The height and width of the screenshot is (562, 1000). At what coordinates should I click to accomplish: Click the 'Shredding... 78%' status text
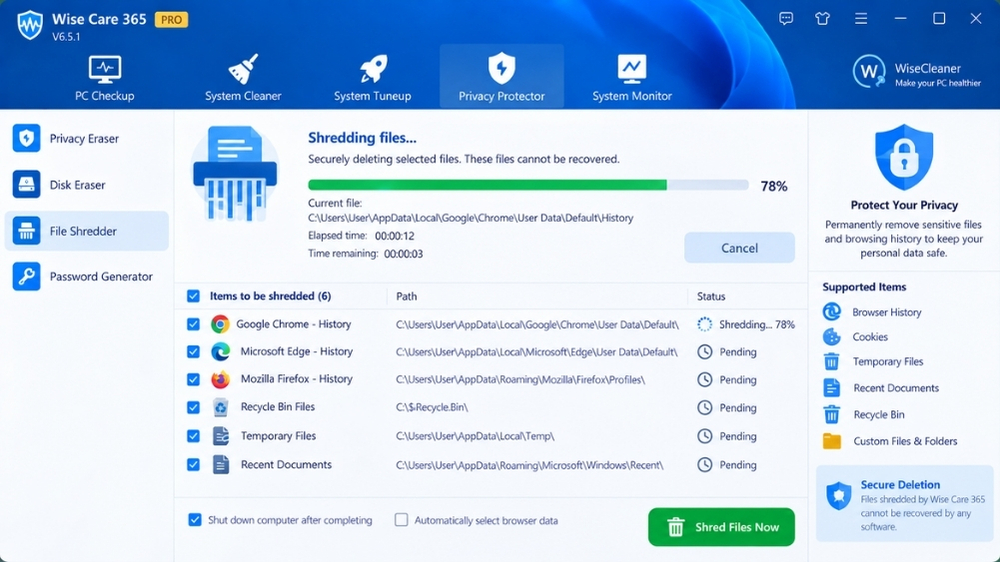(757, 324)
